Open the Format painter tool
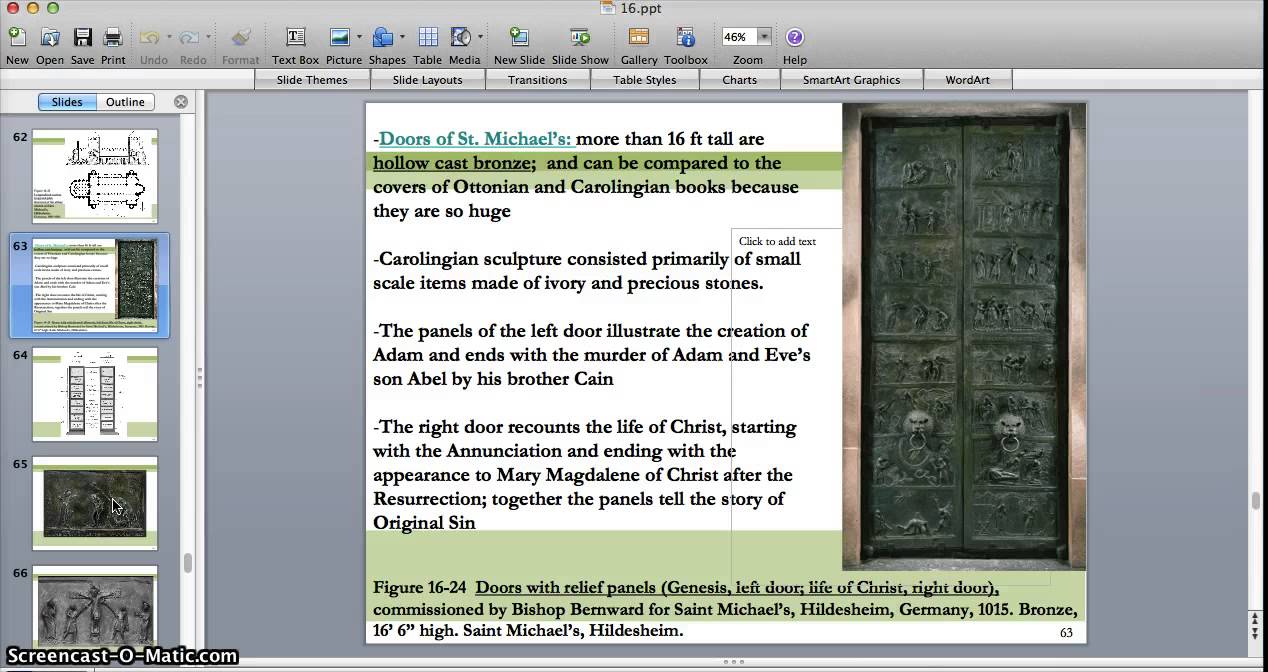This screenshot has width=1268, height=672. pyautogui.click(x=241, y=37)
